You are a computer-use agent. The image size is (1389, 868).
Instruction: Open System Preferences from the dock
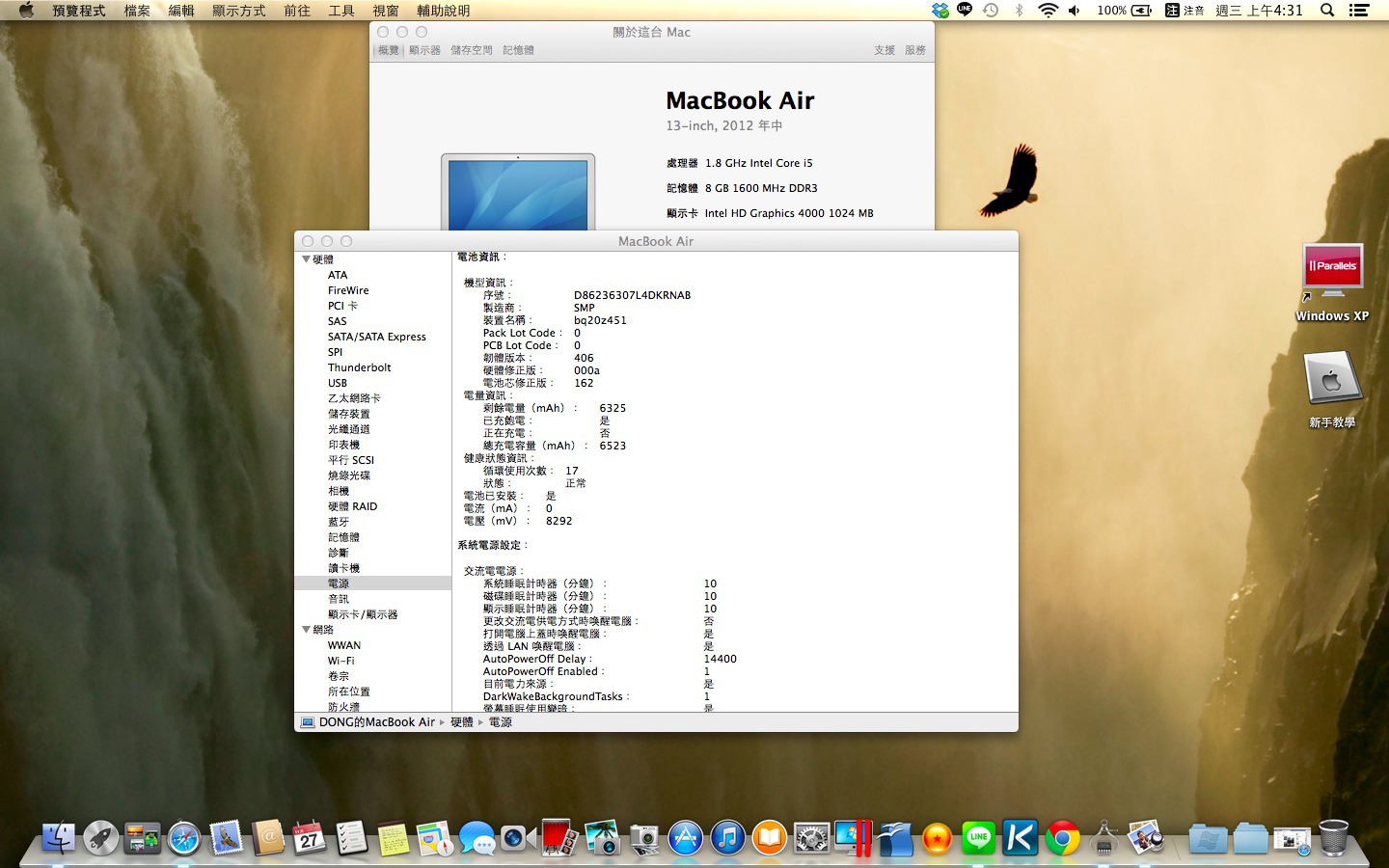point(811,838)
